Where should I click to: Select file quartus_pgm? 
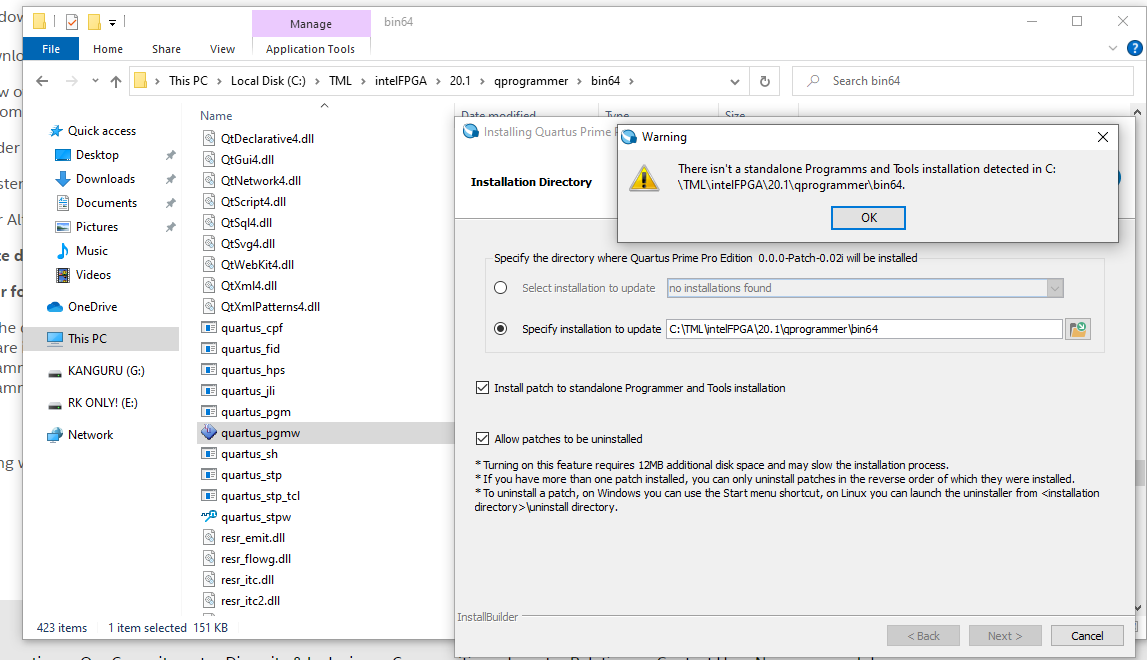coord(255,412)
